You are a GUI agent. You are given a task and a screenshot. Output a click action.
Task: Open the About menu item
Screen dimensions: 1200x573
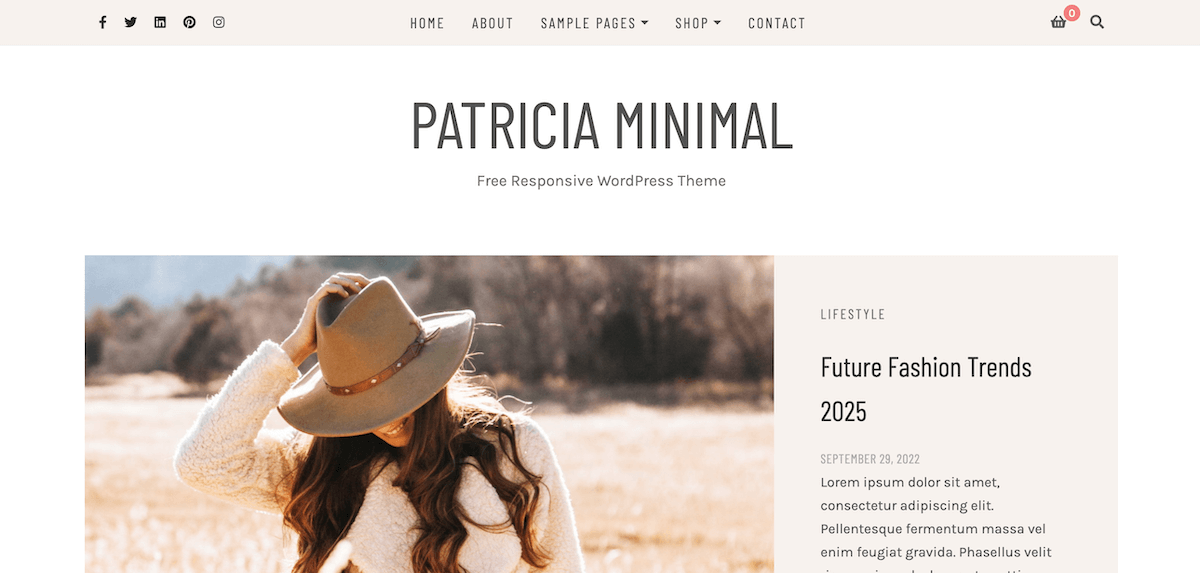[492, 23]
